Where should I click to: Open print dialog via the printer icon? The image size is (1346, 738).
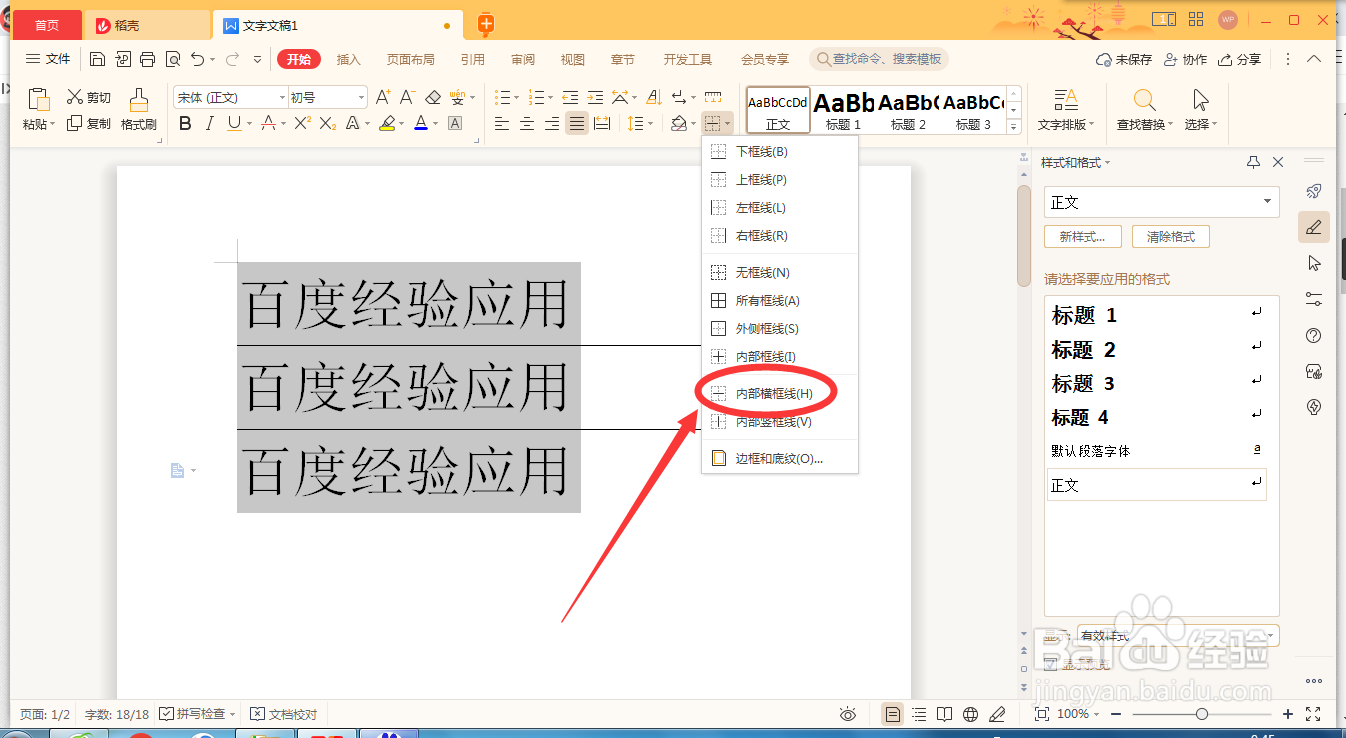tap(147, 59)
